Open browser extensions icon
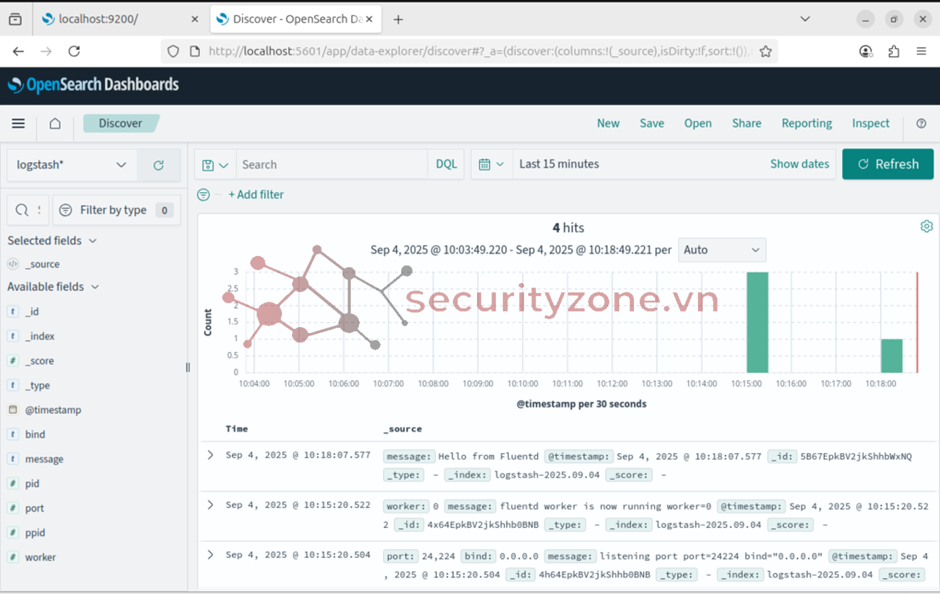The image size is (940, 594). coord(894,52)
